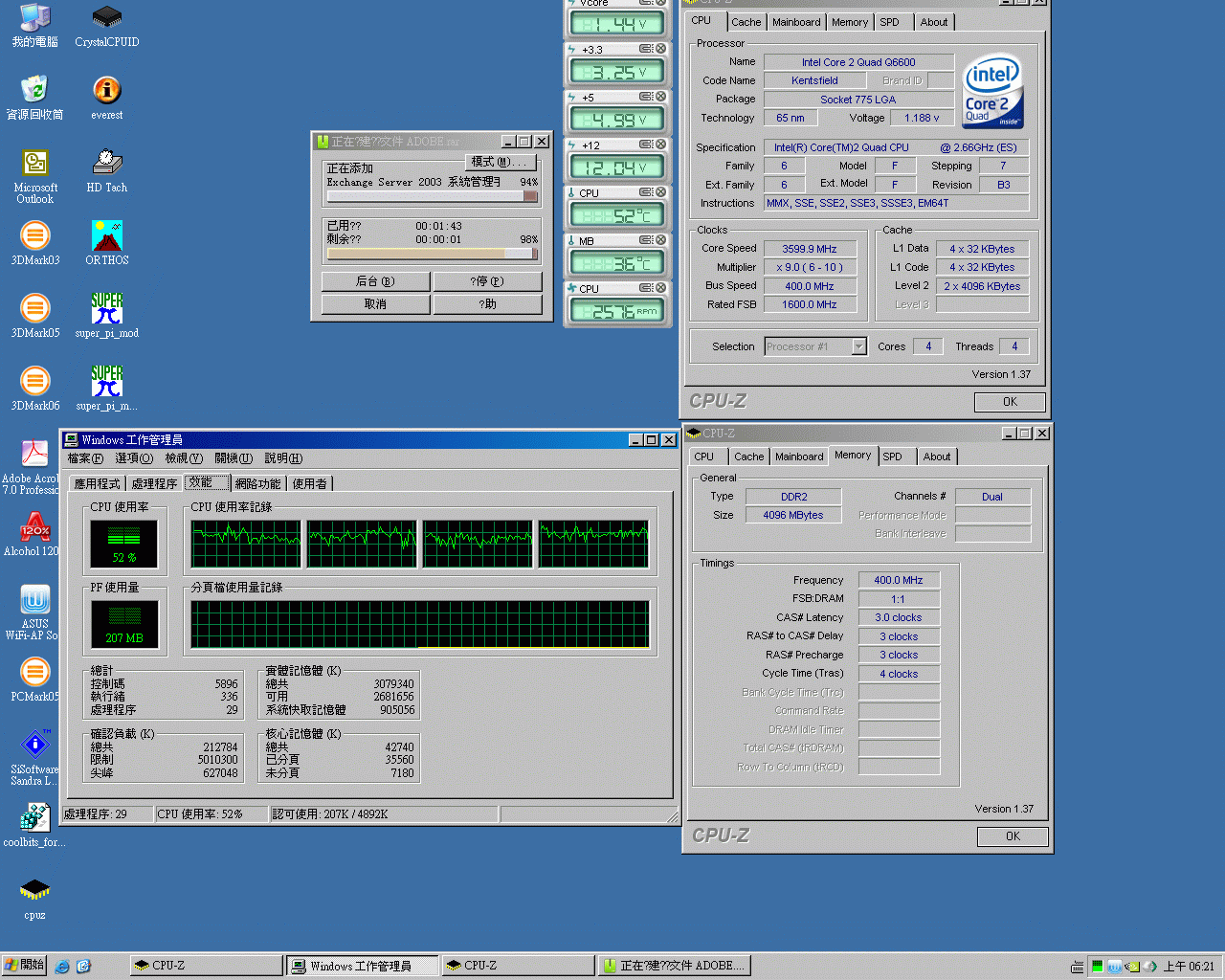The width and height of the screenshot is (1225, 980).
Task: Open the 3DMark03 desktop icon
Action: pyautogui.click(x=35, y=243)
